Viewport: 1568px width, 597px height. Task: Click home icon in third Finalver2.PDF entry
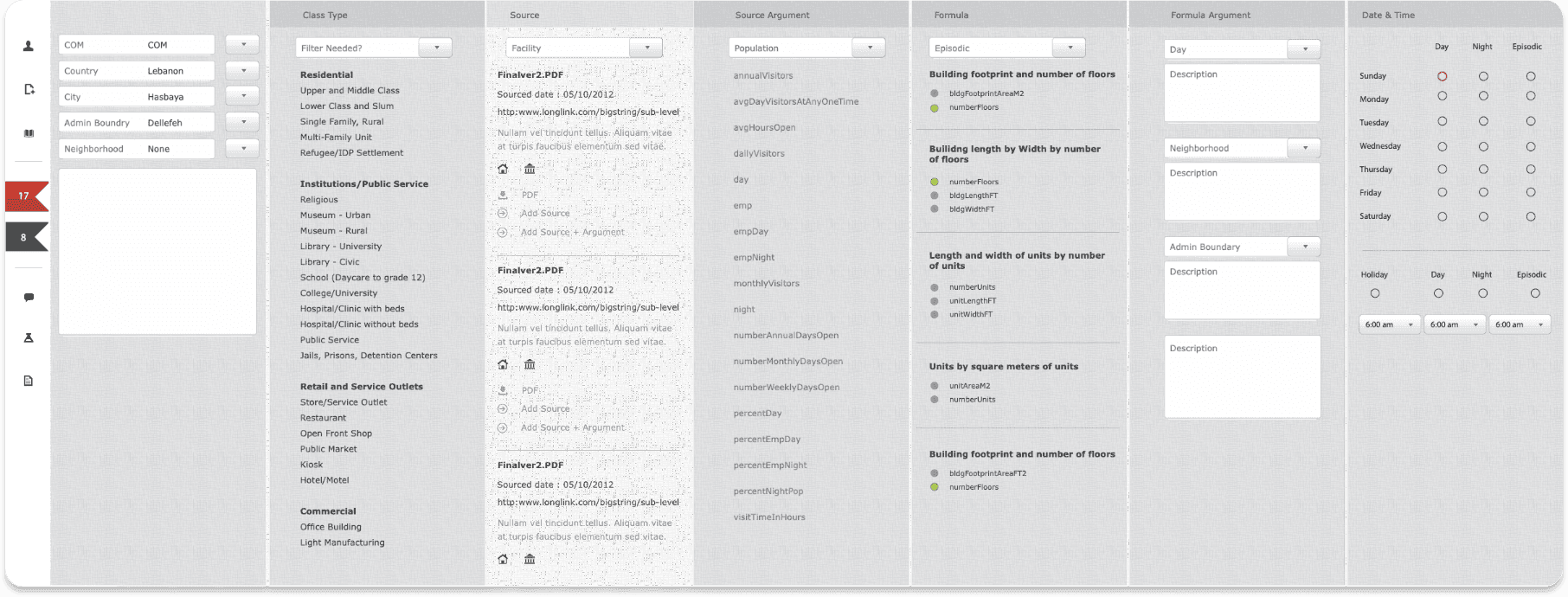tap(503, 559)
